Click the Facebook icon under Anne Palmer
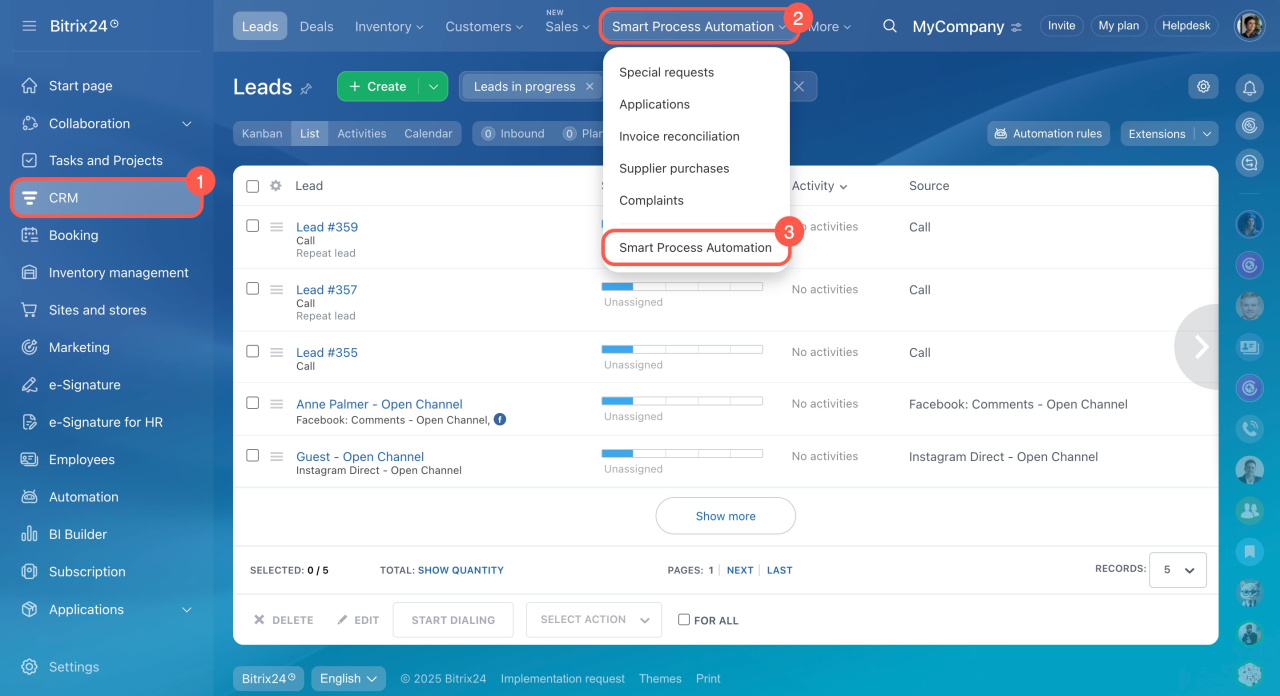Viewport: 1280px width, 696px height. click(500, 420)
